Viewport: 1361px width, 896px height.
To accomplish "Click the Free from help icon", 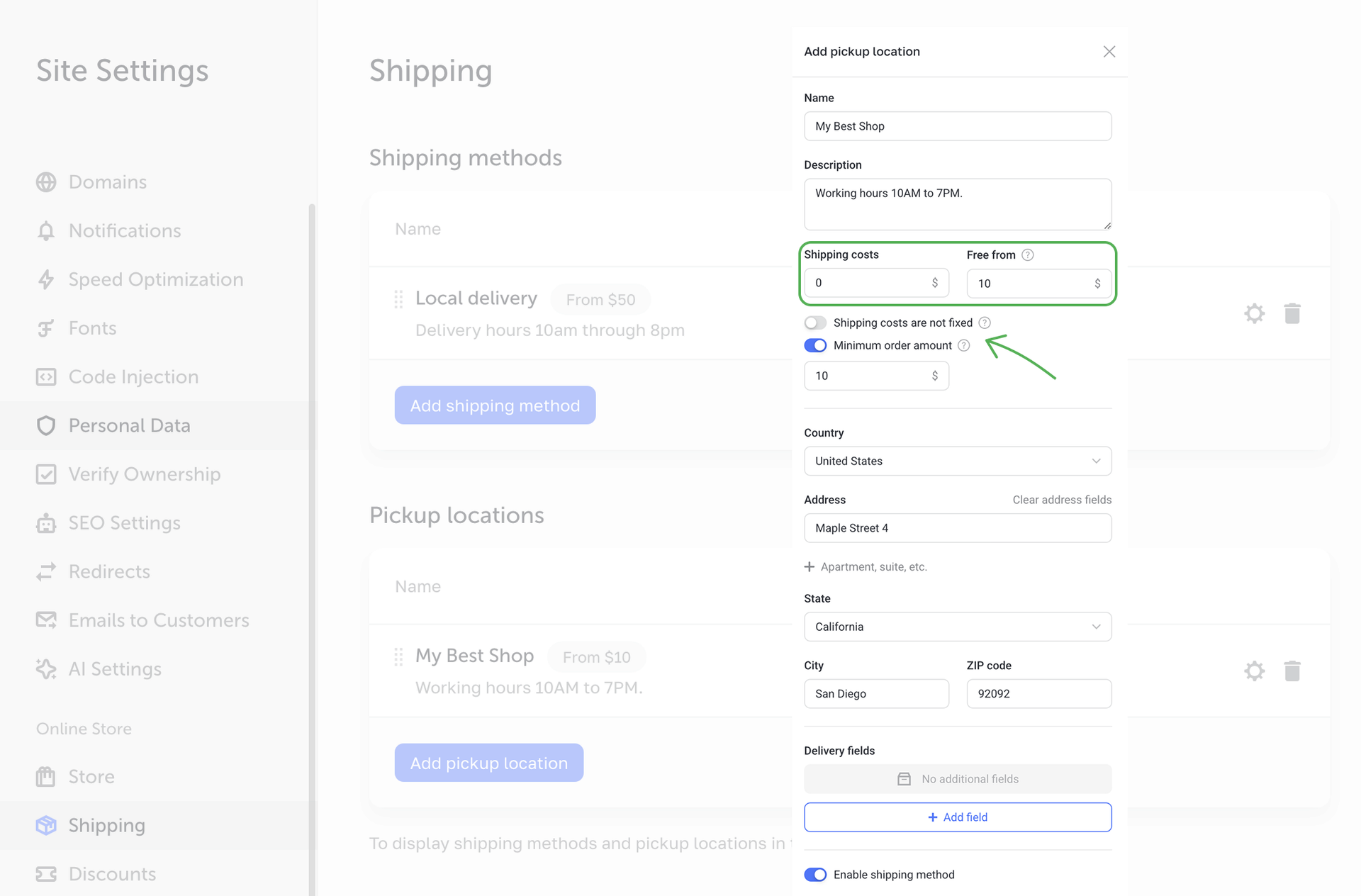I will click(1027, 255).
